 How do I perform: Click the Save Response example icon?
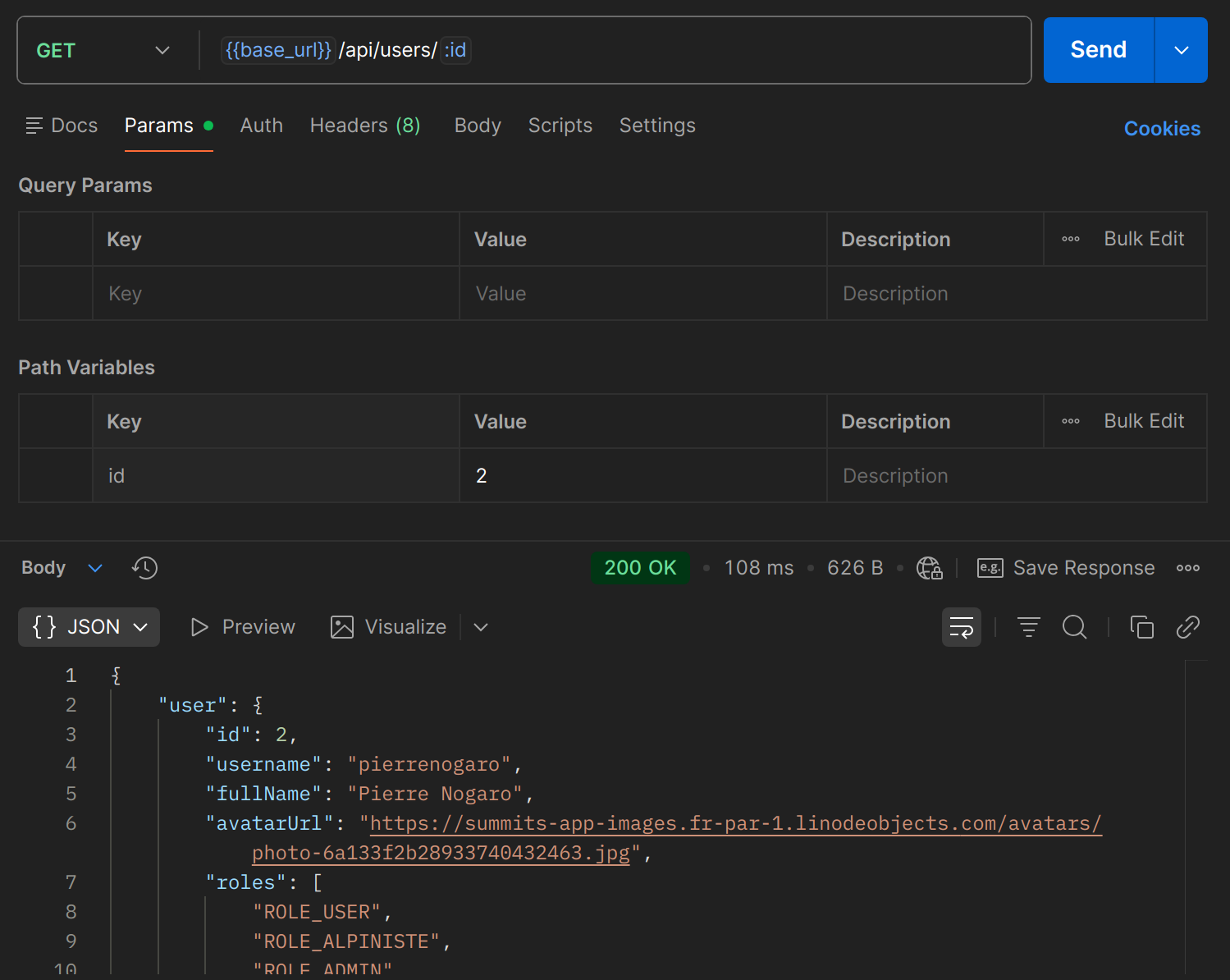click(990, 568)
